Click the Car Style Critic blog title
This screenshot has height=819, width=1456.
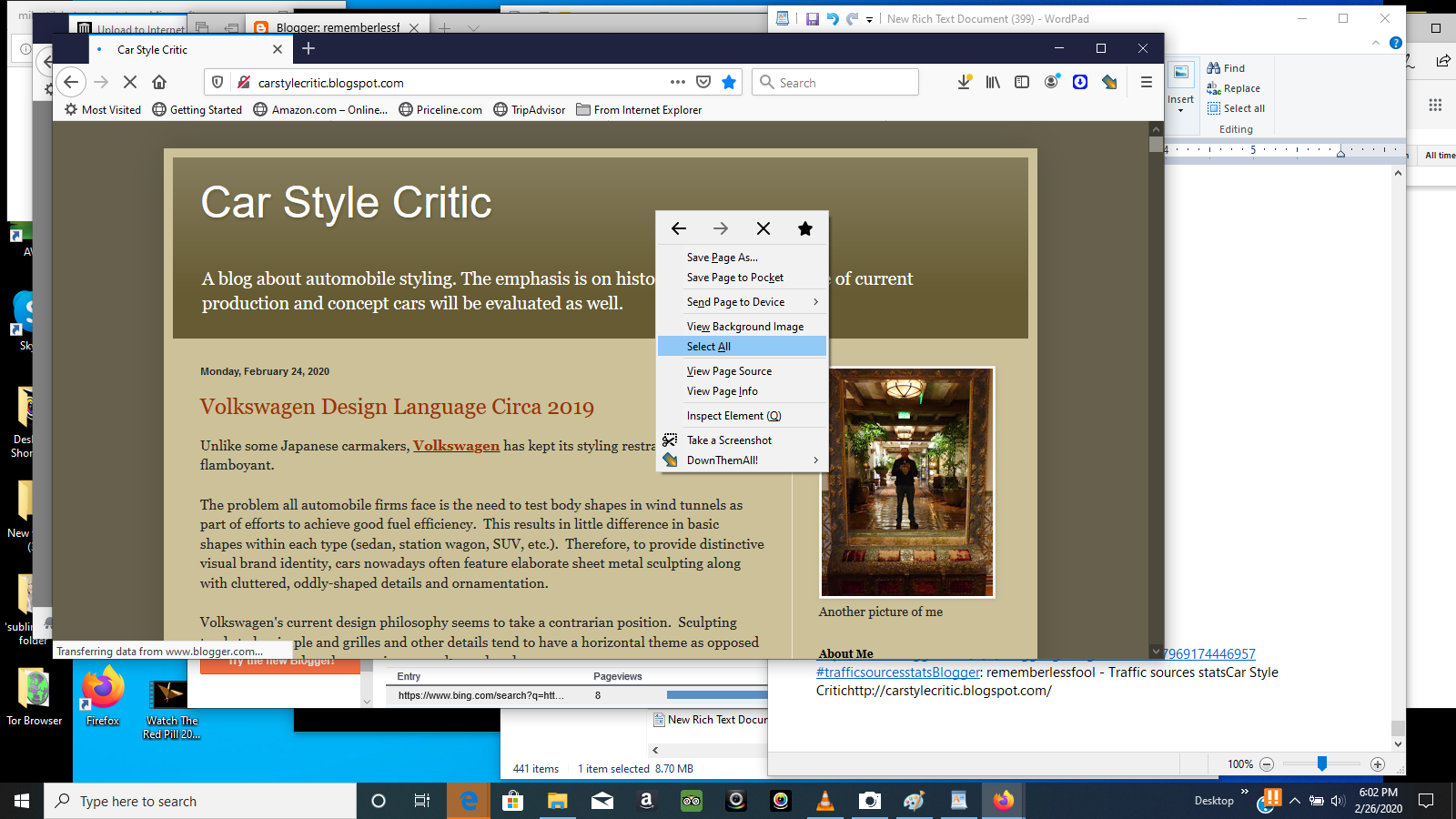point(346,202)
